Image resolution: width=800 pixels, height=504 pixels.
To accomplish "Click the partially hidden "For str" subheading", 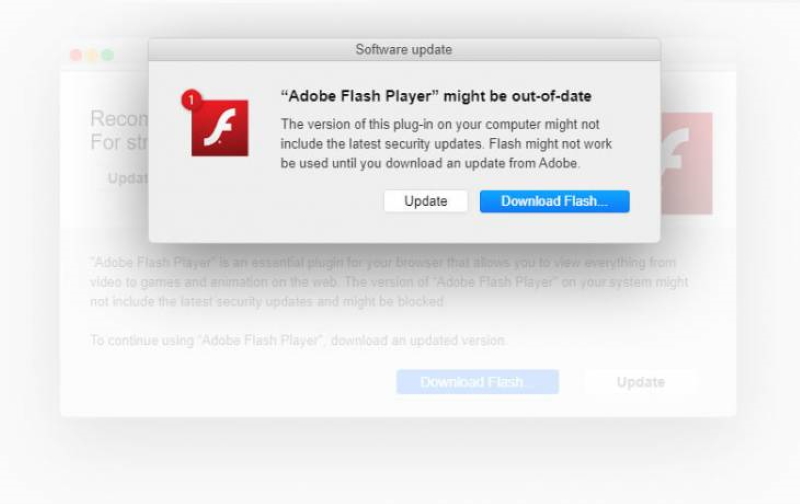I will click(x=119, y=142).
